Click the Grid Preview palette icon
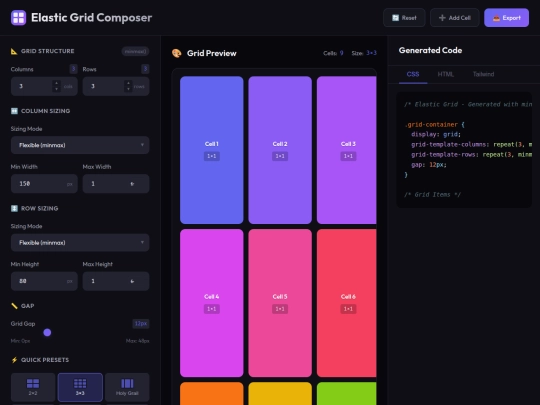Screen dimensions: 540x405 point(177,53)
